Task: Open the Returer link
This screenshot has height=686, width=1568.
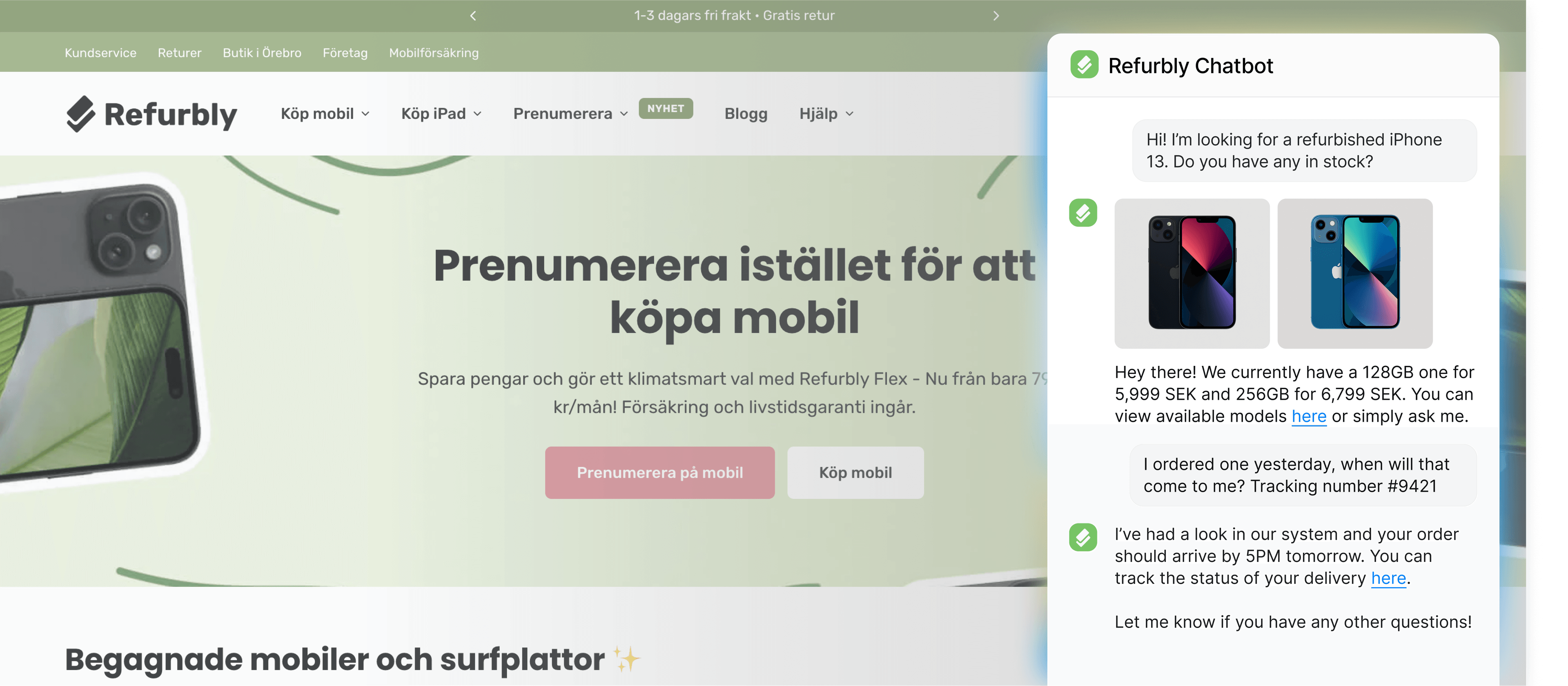Action: click(x=180, y=53)
